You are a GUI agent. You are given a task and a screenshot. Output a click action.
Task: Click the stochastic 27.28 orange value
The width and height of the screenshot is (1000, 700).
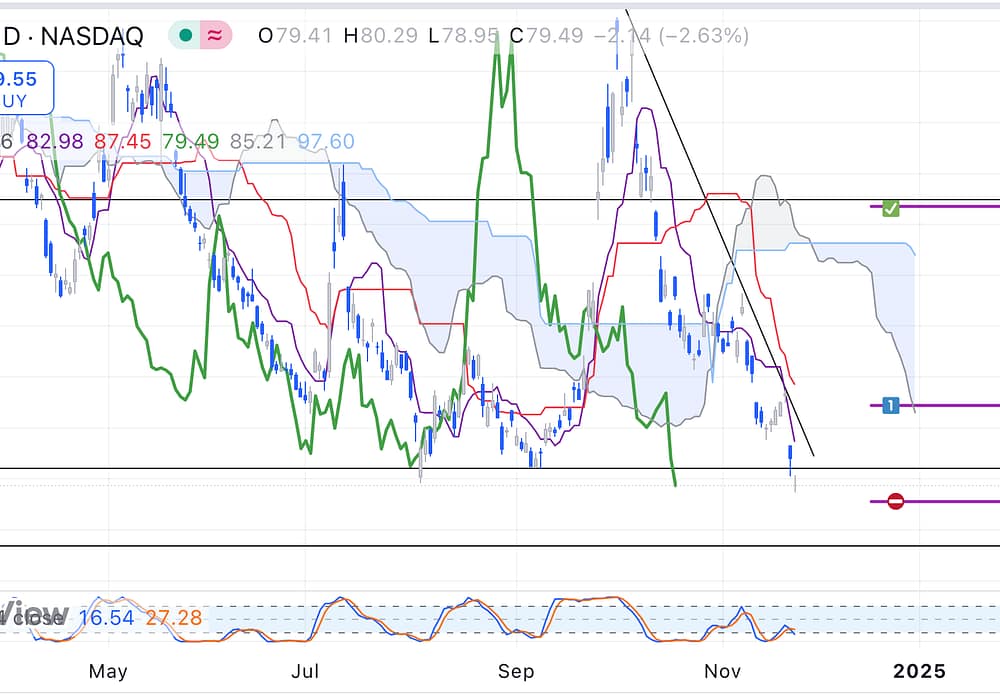coord(173,618)
